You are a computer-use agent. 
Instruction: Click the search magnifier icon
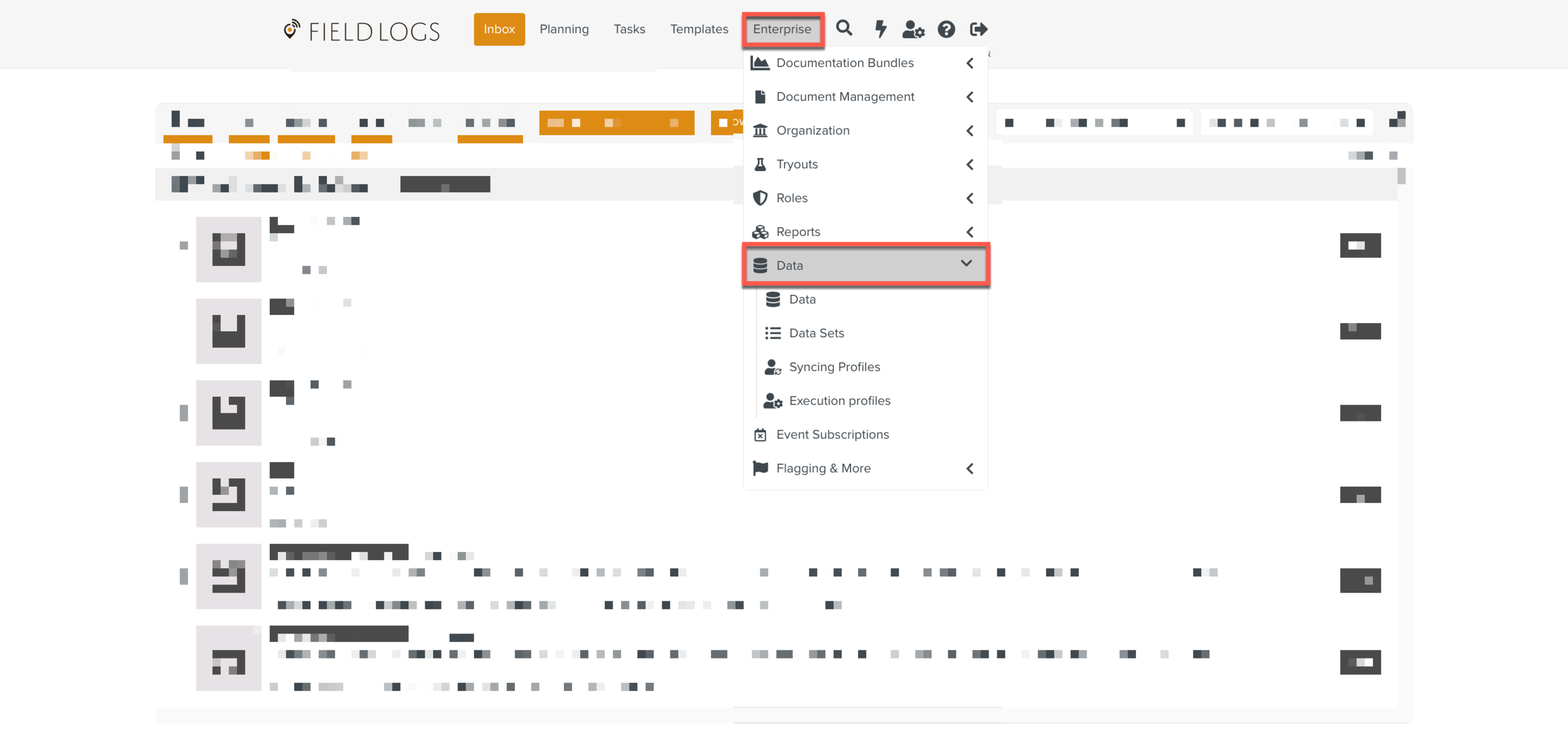844,29
